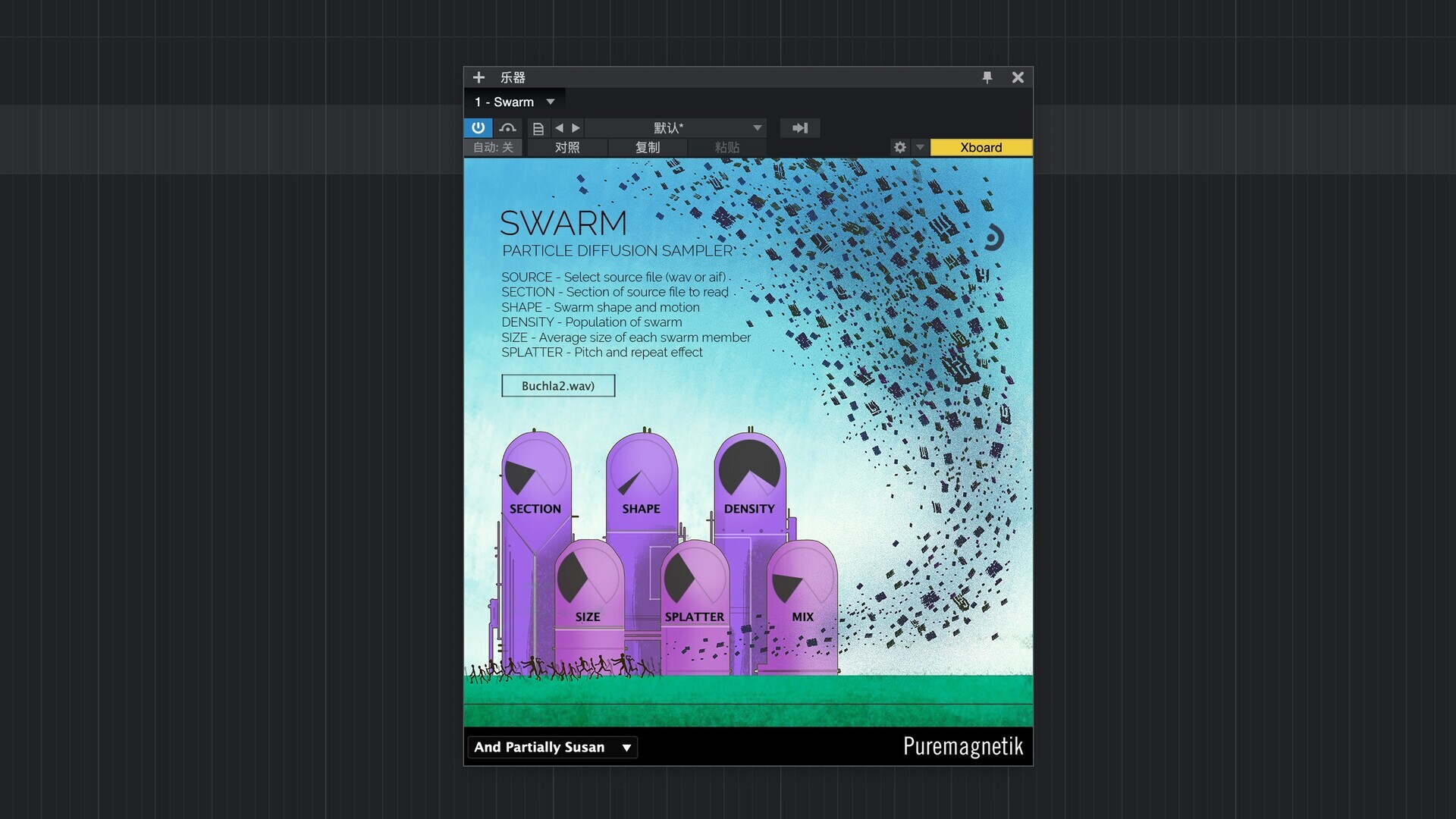The height and width of the screenshot is (819, 1456).
Task: Pin the instrument window
Action: (987, 77)
